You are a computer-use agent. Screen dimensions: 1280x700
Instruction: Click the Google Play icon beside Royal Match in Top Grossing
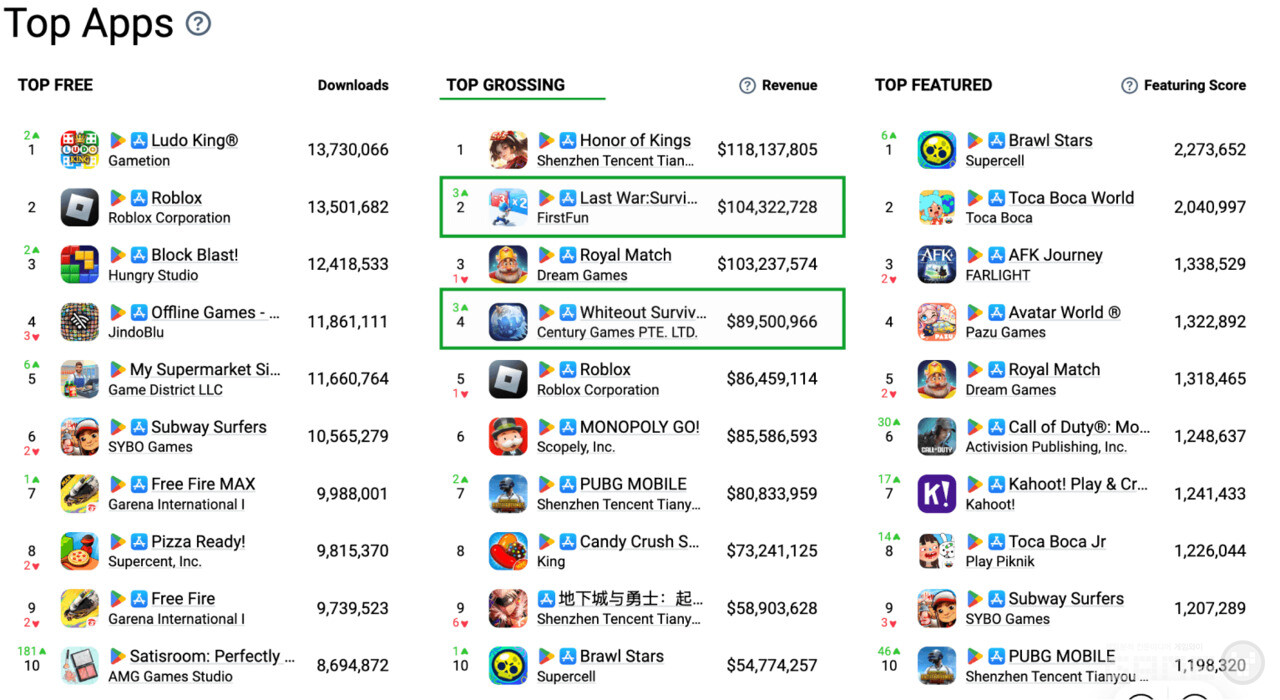547,256
